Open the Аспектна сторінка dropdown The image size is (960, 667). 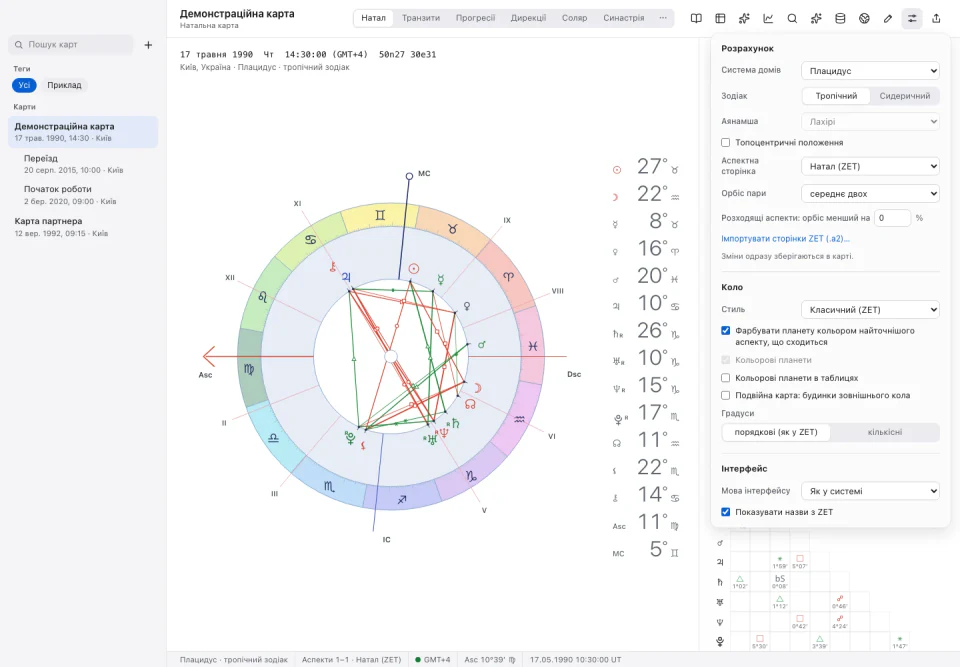870,166
